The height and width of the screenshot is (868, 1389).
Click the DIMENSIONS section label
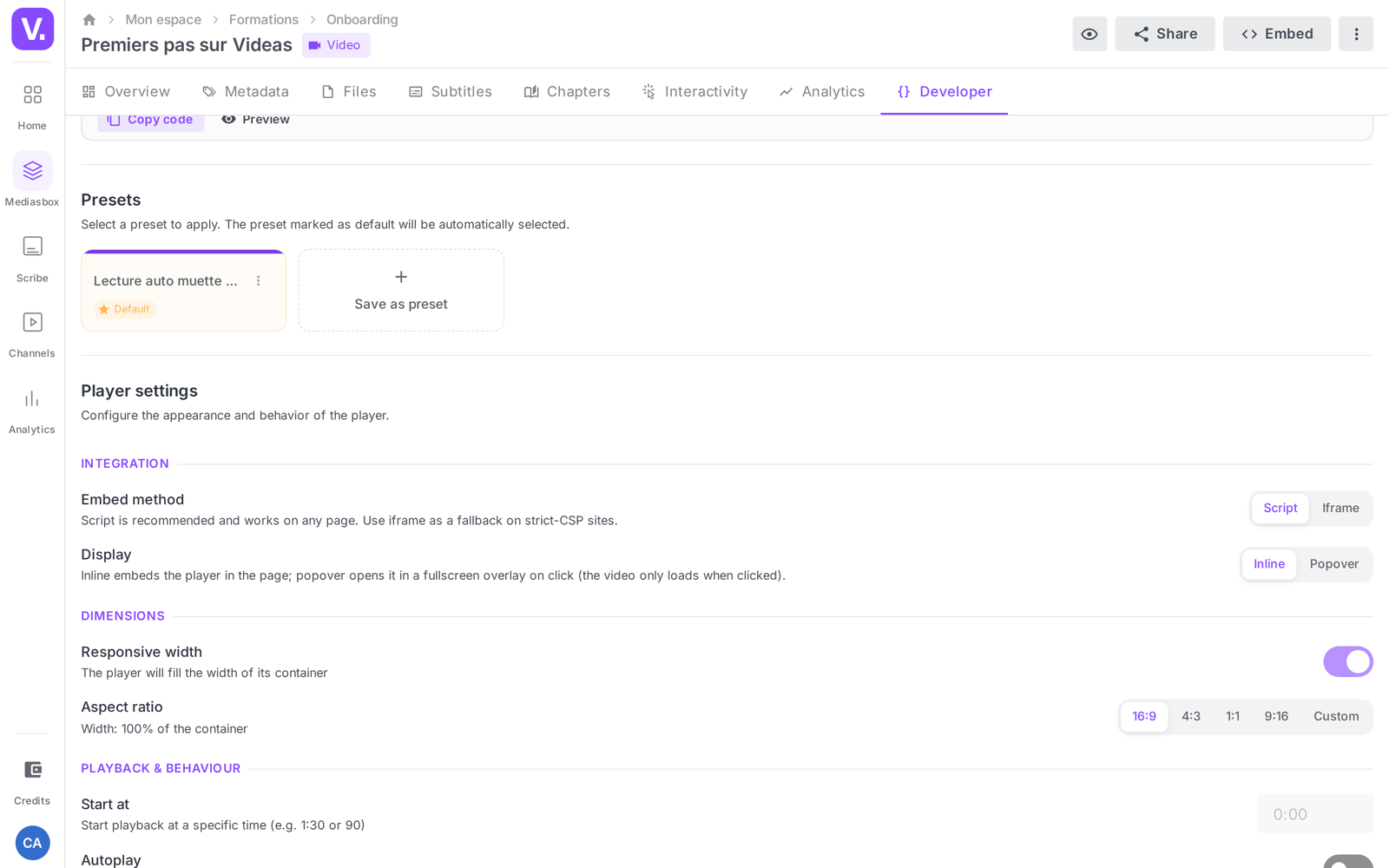click(x=123, y=616)
